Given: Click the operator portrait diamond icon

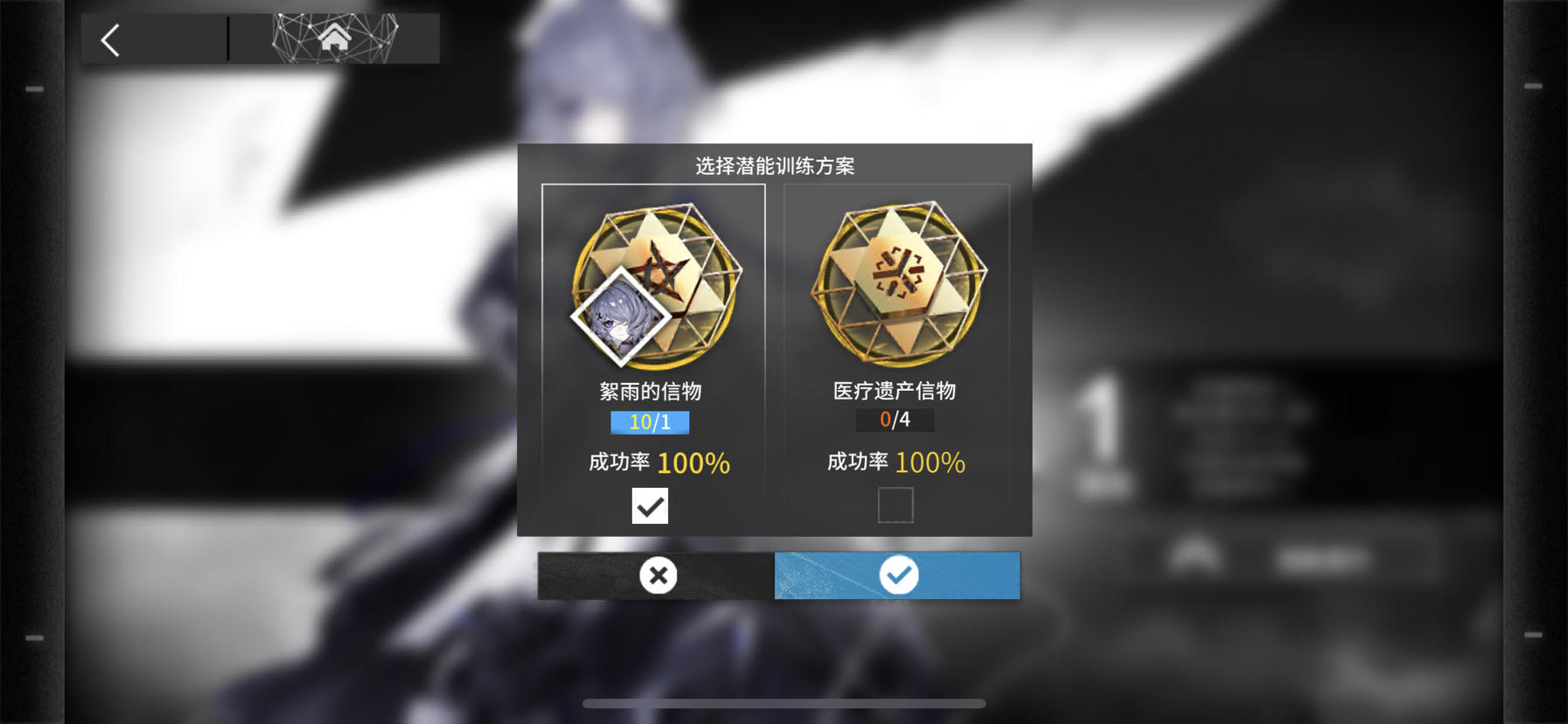Looking at the screenshot, I should click(x=621, y=317).
